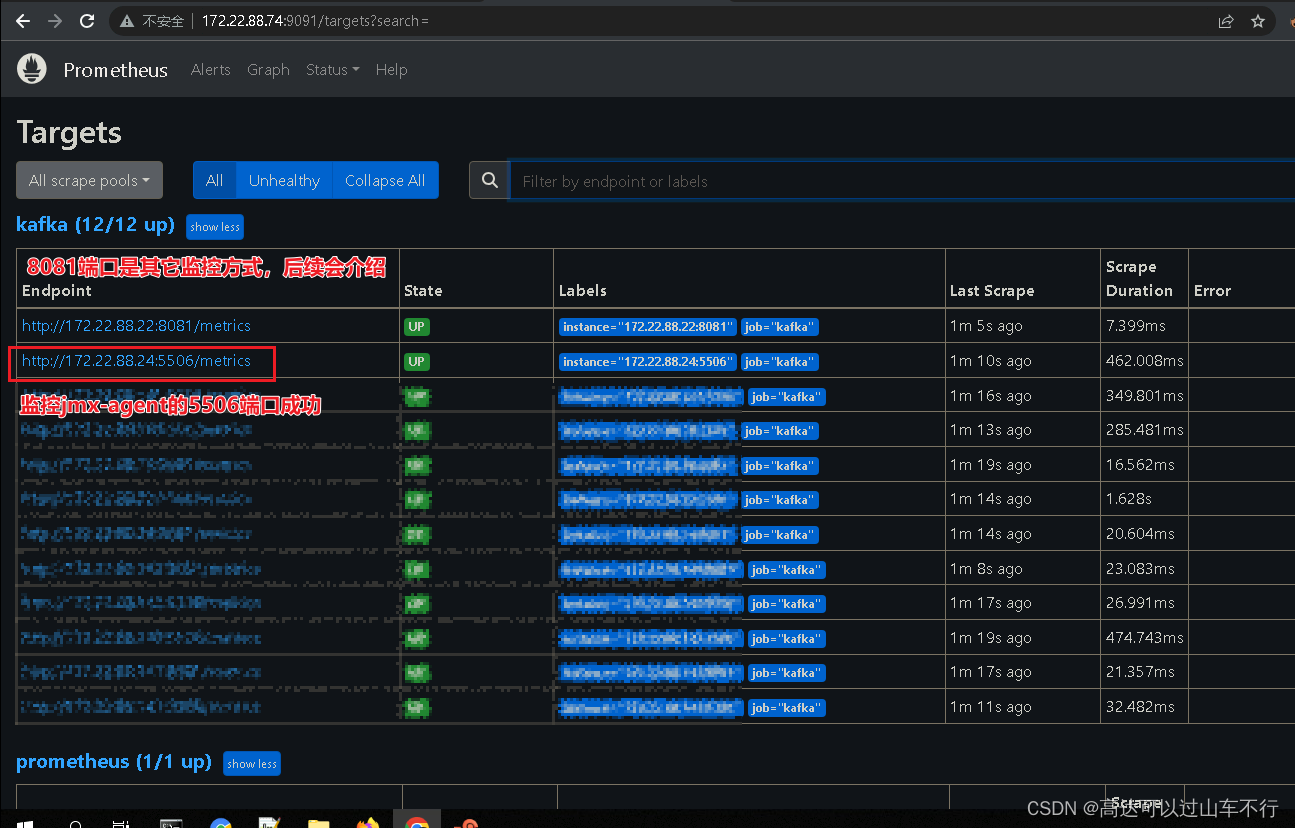This screenshot has height=828, width=1295.
Task: Open the Graph page
Action: pos(268,70)
